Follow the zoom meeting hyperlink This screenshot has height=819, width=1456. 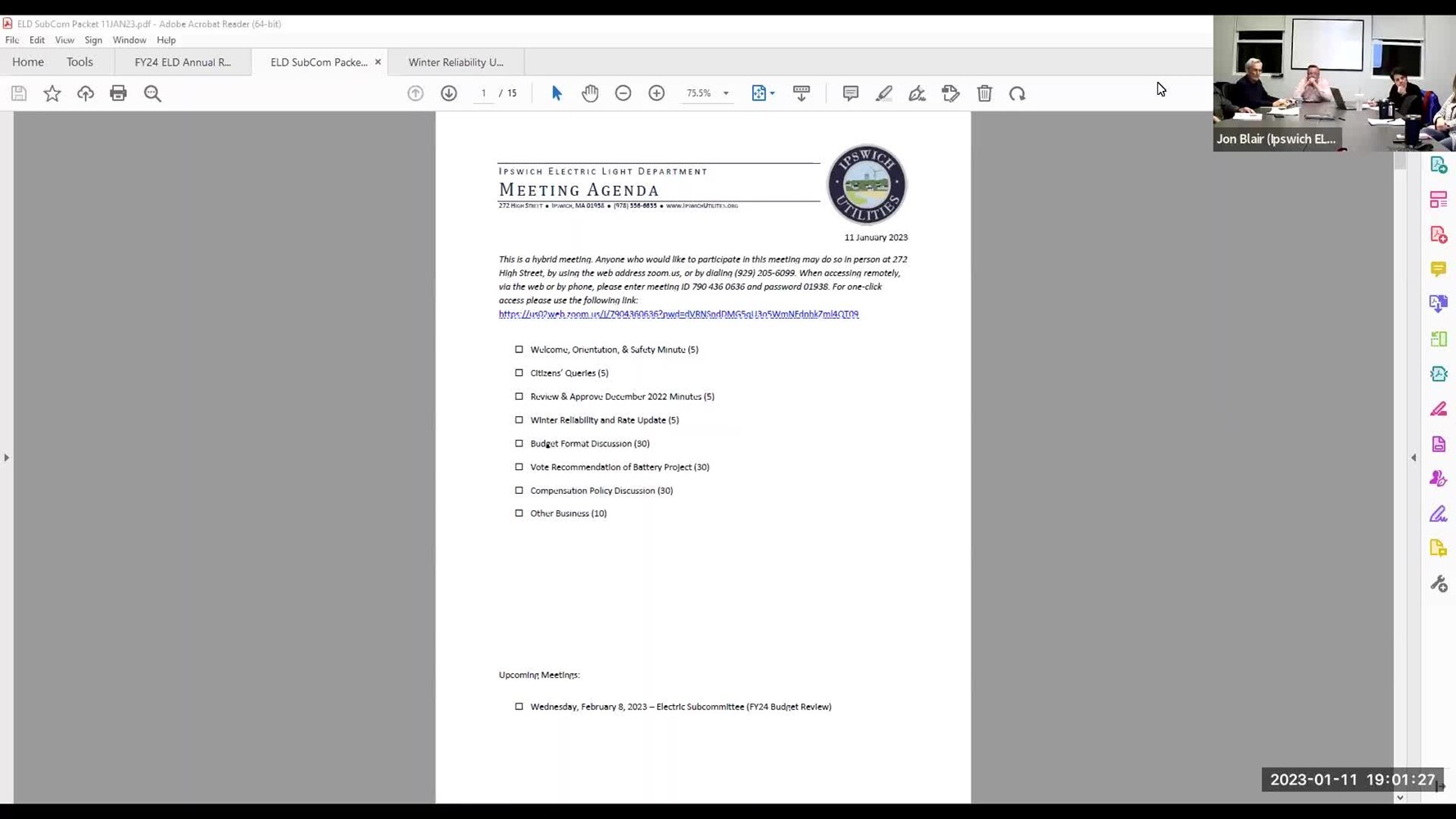pyautogui.click(x=678, y=314)
